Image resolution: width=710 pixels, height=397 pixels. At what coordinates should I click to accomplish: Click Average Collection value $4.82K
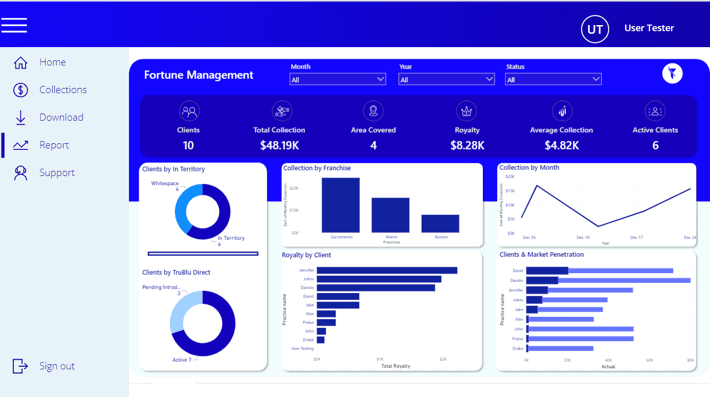click(x=561, y=145)
